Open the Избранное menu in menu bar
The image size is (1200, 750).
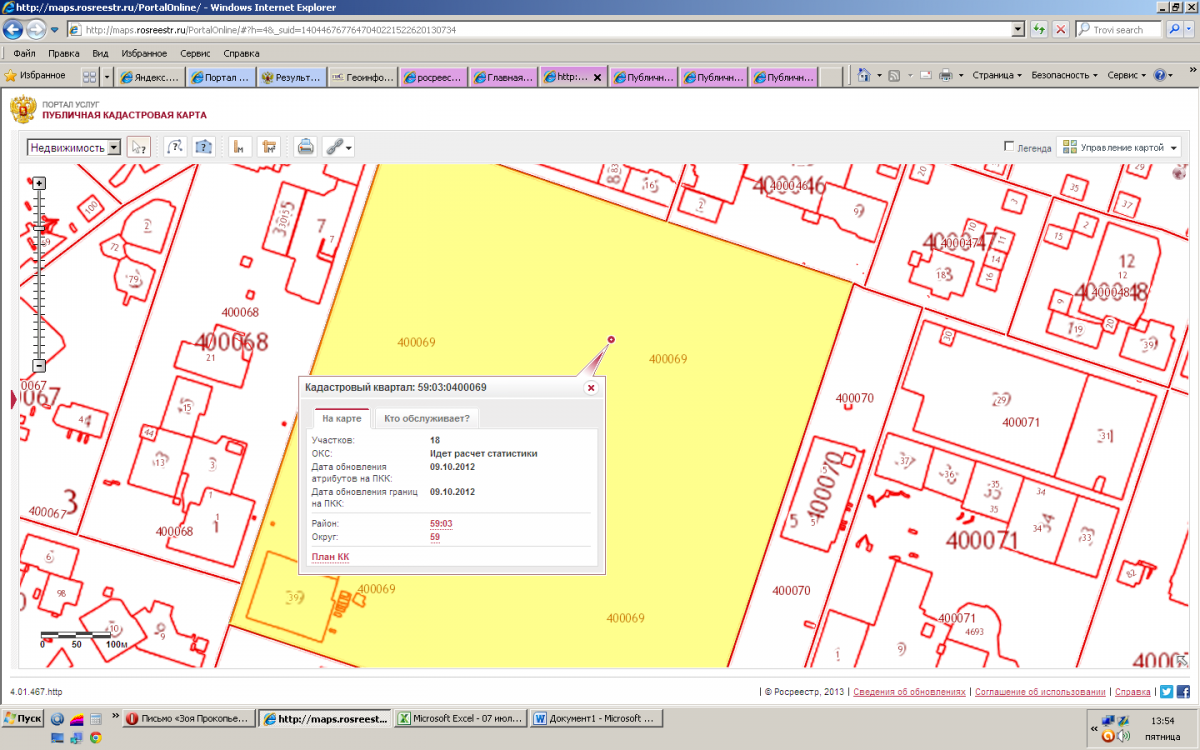144,53
